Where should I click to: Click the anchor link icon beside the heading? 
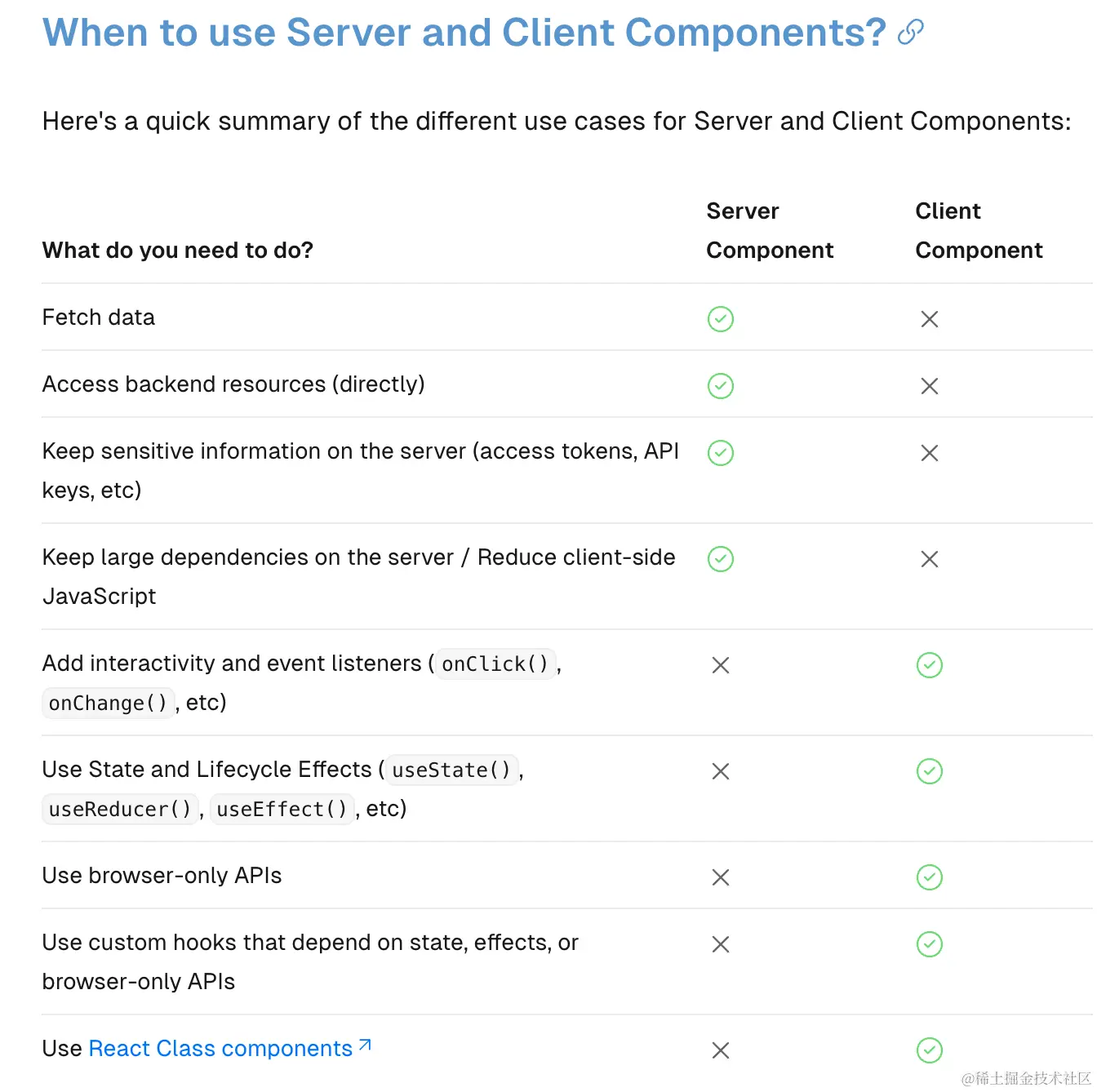pos(910,33)
